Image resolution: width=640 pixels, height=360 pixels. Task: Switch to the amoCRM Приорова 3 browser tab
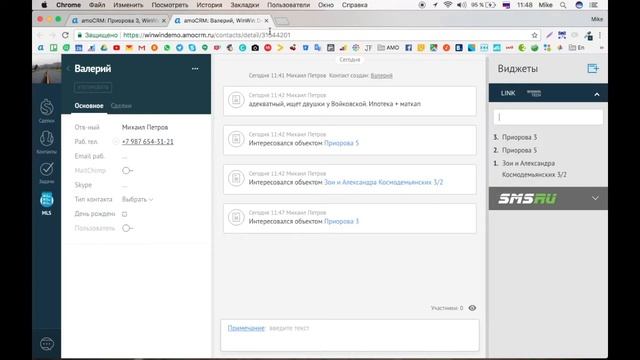coord(119,20)
